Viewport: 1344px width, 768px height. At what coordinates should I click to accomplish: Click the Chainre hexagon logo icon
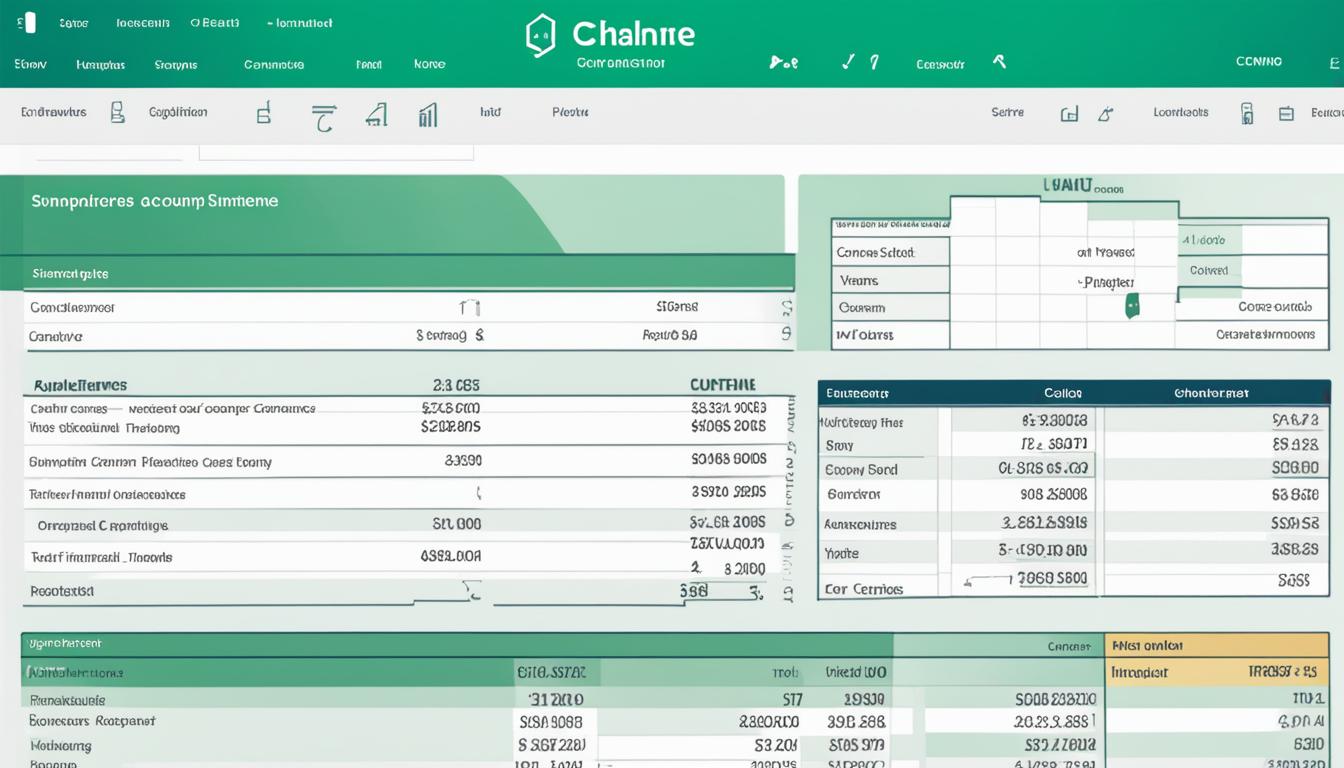pos(541,34)
